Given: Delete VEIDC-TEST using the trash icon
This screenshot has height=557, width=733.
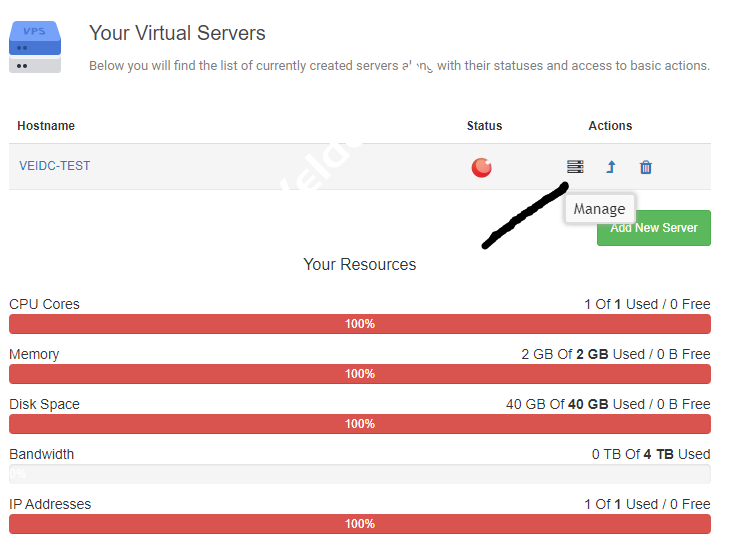Looking at the screenshot, I should (646, 167).
